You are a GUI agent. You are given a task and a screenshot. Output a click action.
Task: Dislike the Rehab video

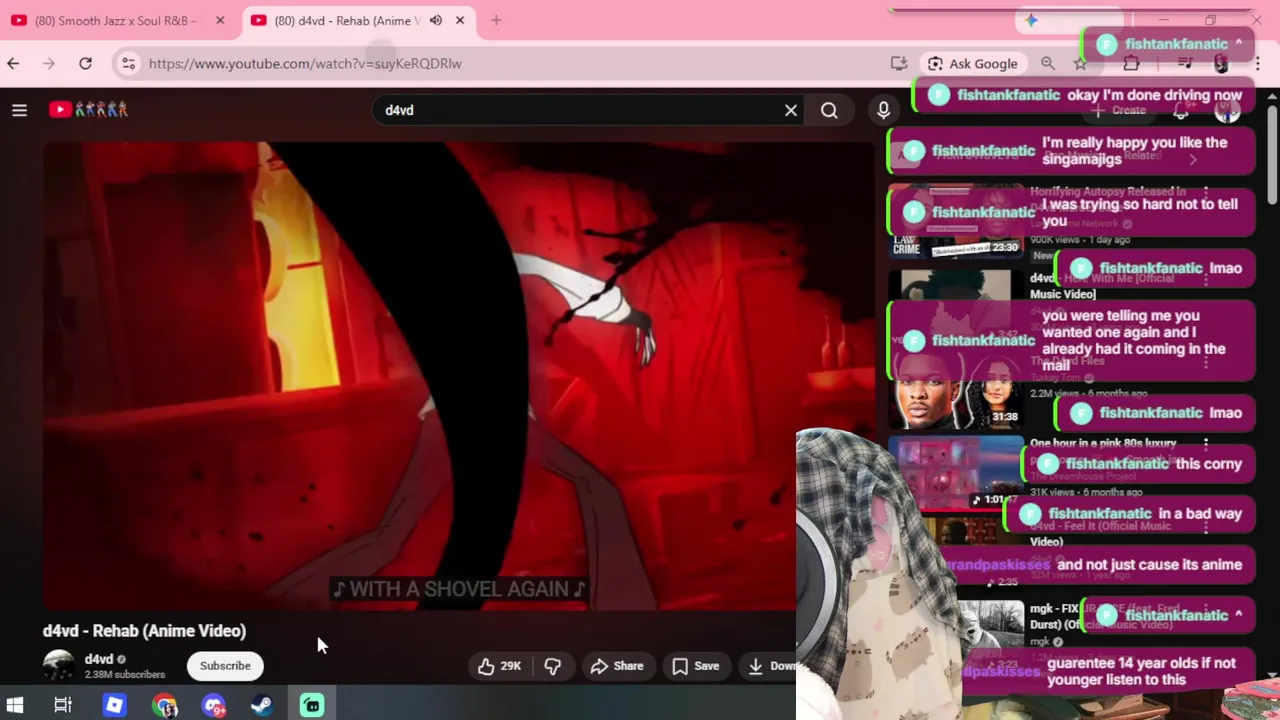pos(552,666)
